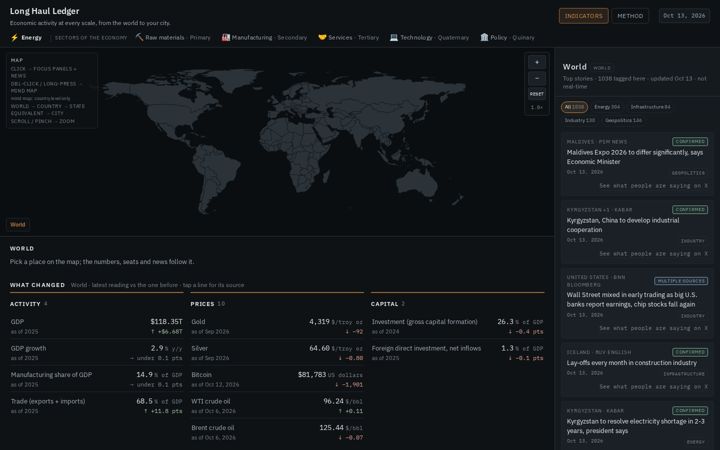Click MULTIPLE SOURCES badge on Wall Street story
Screen dimensions: 720x450
pyautogui.click(x=681, y=281)
